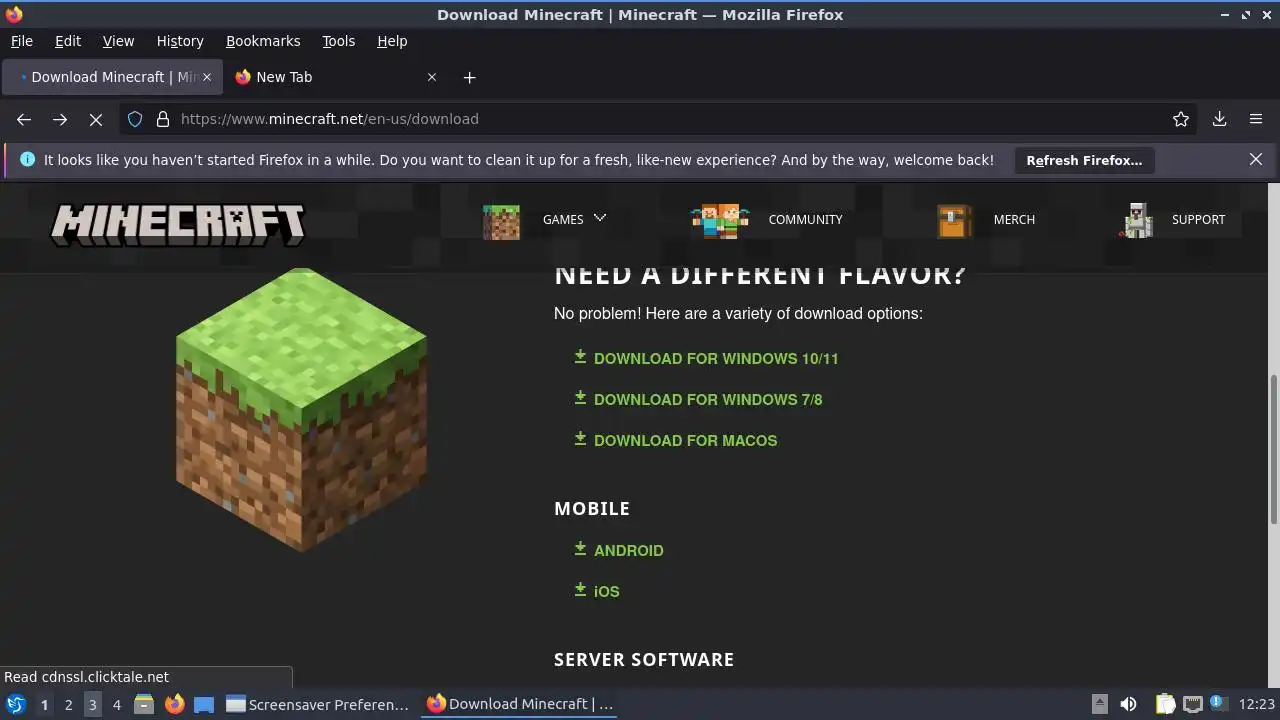Open the History menu

tap(180, 41)
